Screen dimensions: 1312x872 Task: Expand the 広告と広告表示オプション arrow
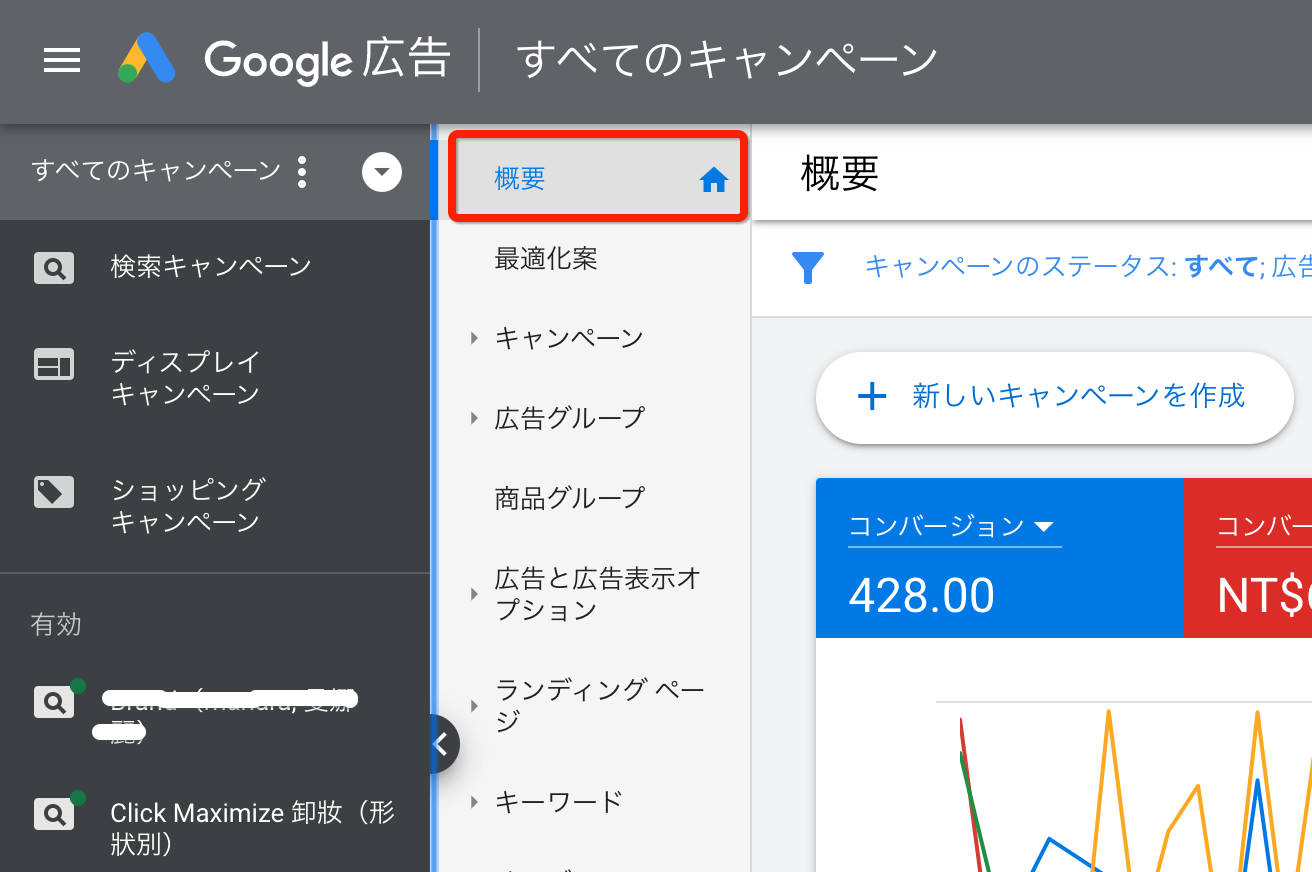(x=475, y=595)
